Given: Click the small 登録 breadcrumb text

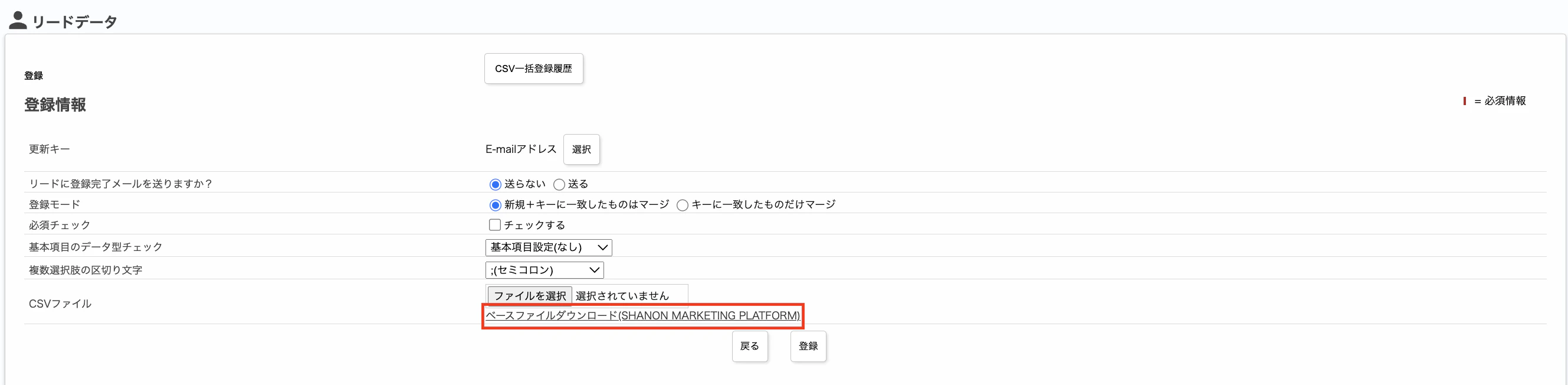Looking at the screenshot, I should tap(34, 76).
